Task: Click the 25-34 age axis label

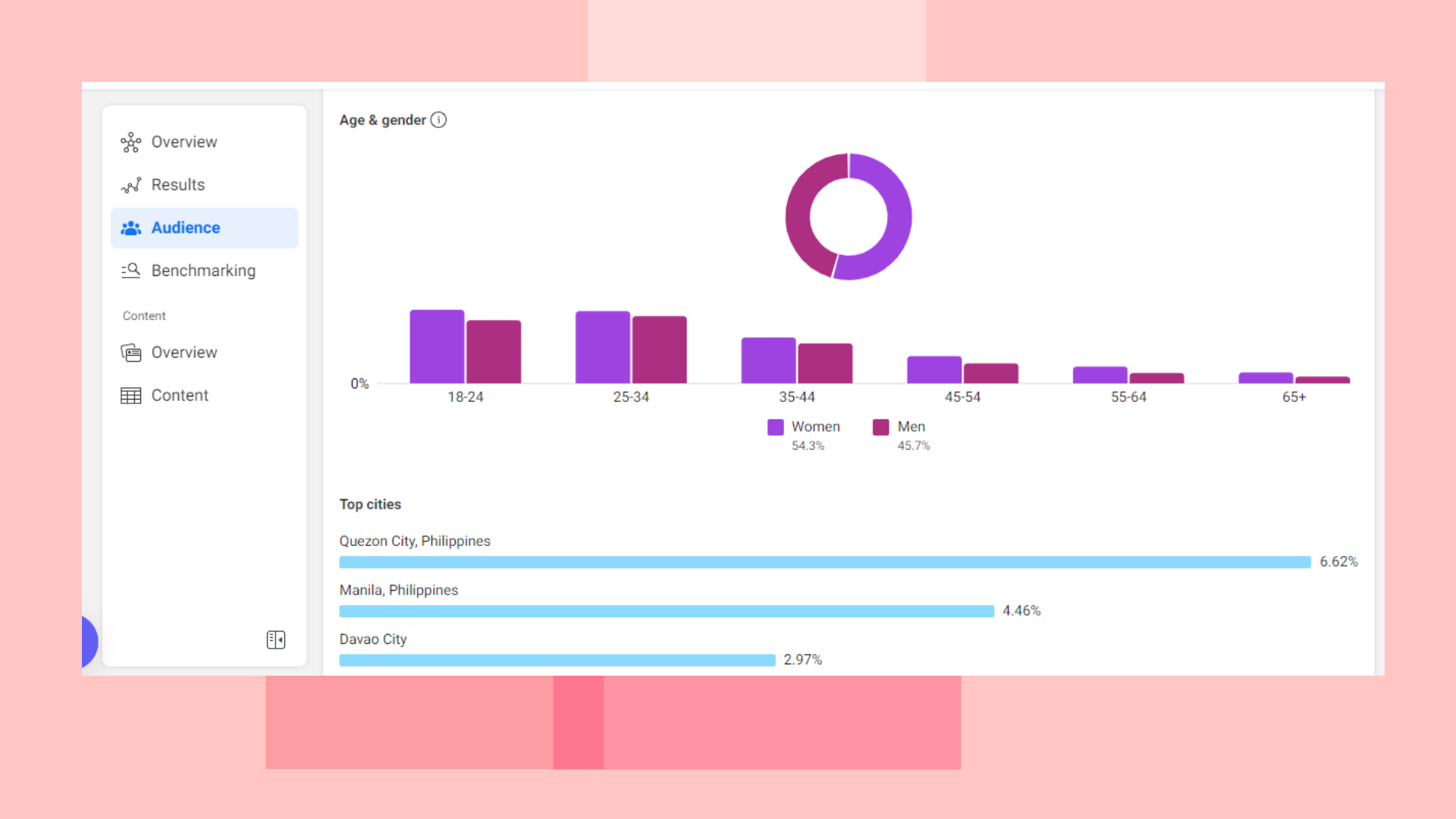Action: 631,397
